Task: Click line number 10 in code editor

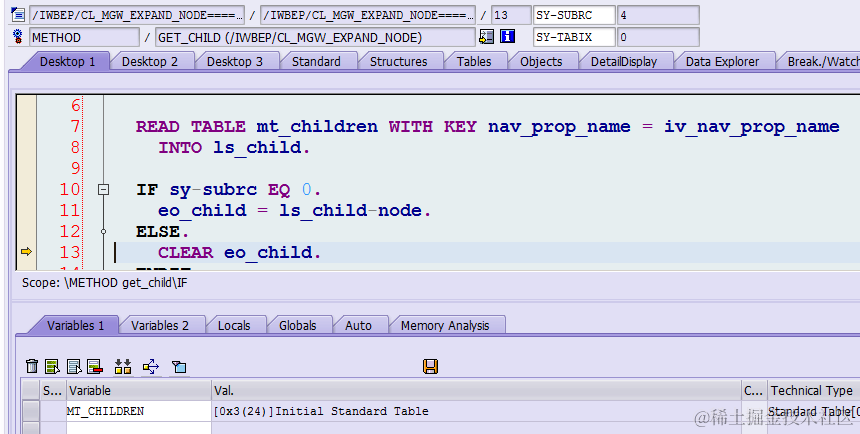Action: [70, 189]
